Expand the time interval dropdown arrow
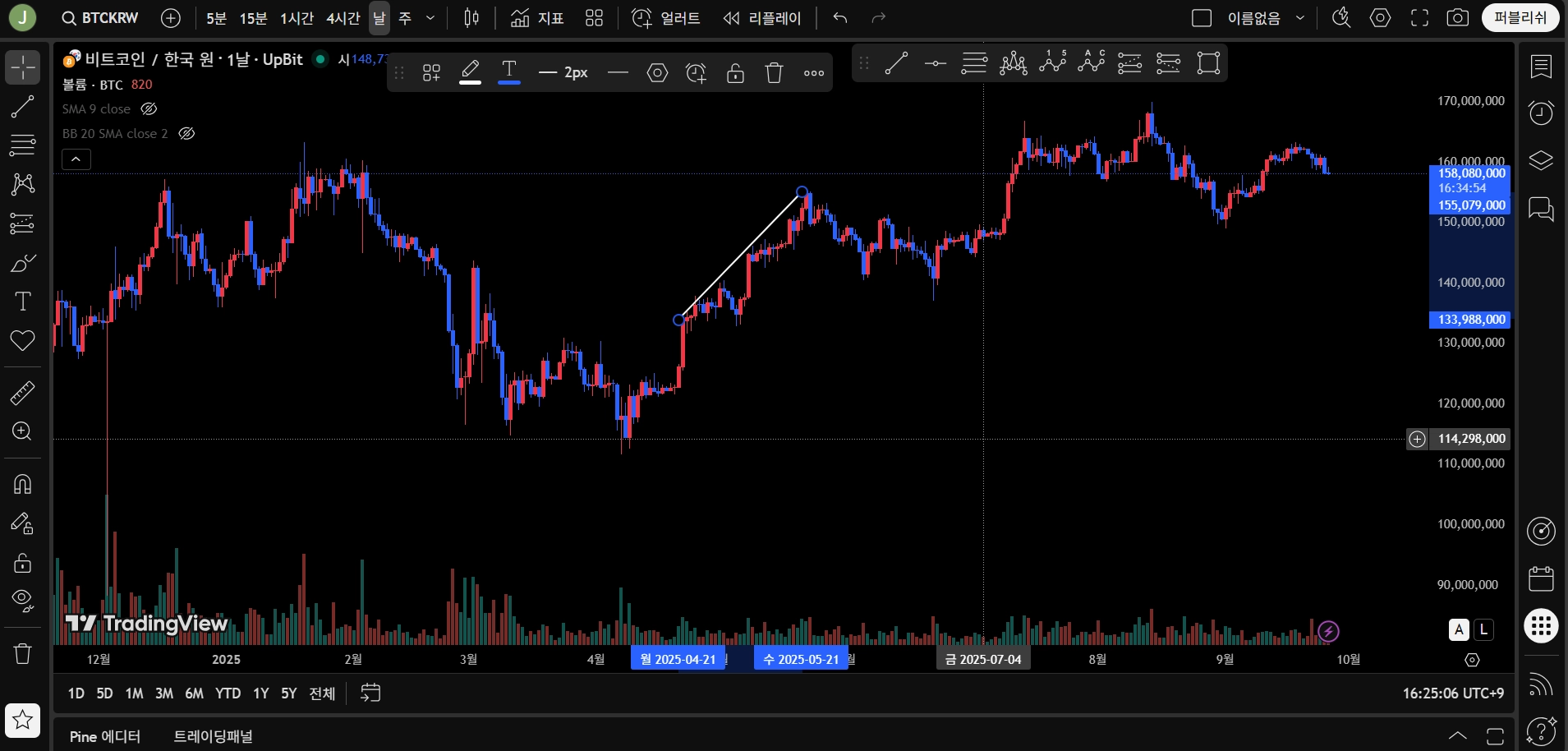 click(x=430, y=18)
